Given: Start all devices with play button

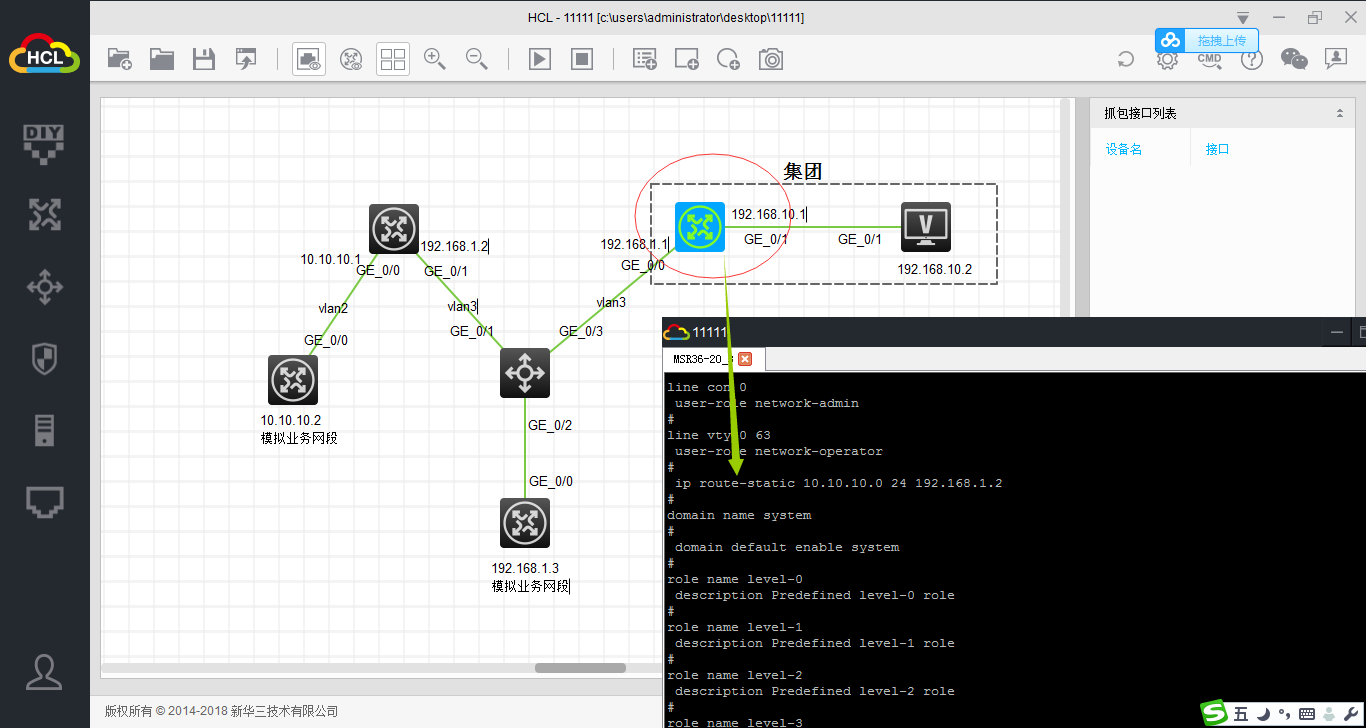Looking at the screenshot, I should click(540, 59).
